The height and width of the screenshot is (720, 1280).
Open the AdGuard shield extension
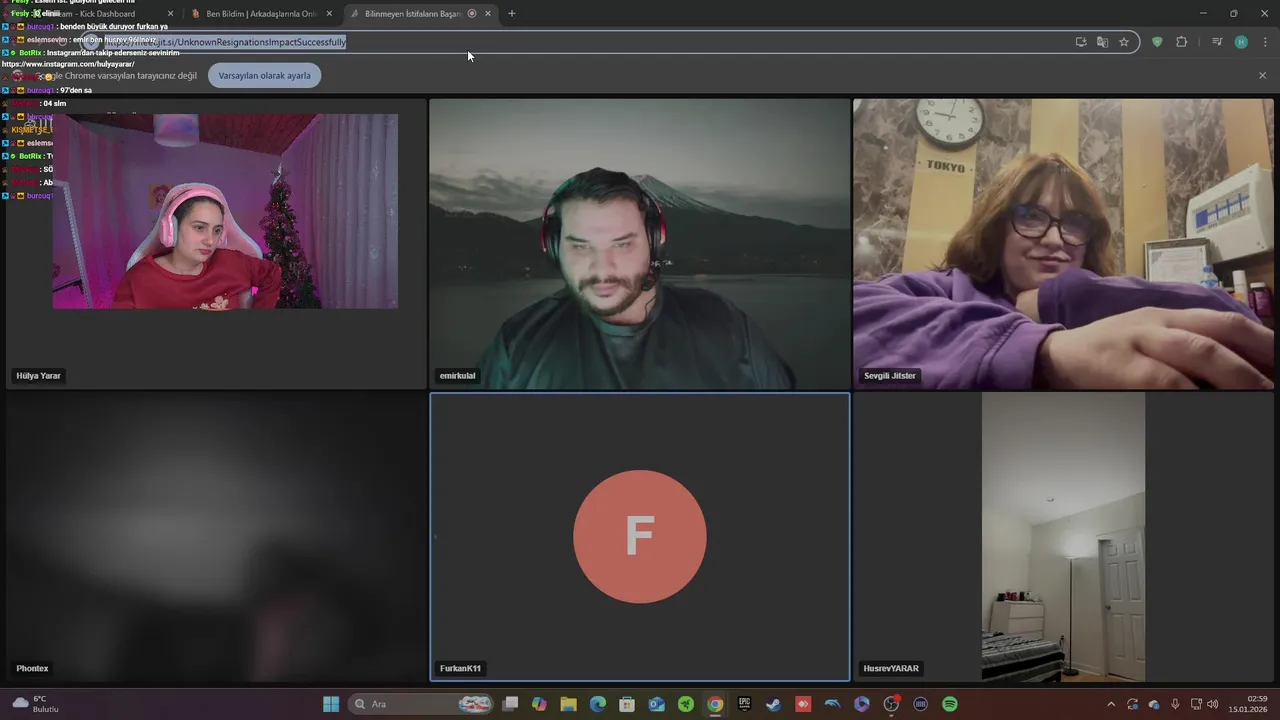tap(1157, 42)
